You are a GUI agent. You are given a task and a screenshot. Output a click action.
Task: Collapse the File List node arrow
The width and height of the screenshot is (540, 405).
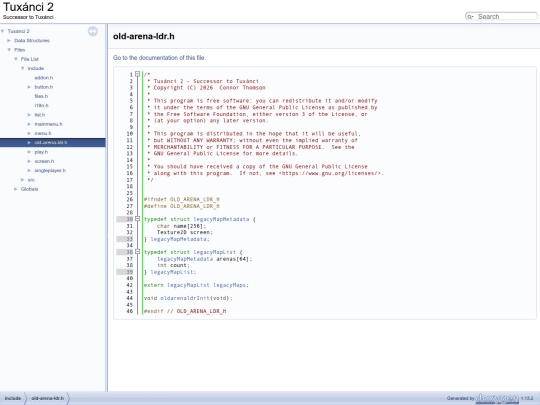coord(16,59)
